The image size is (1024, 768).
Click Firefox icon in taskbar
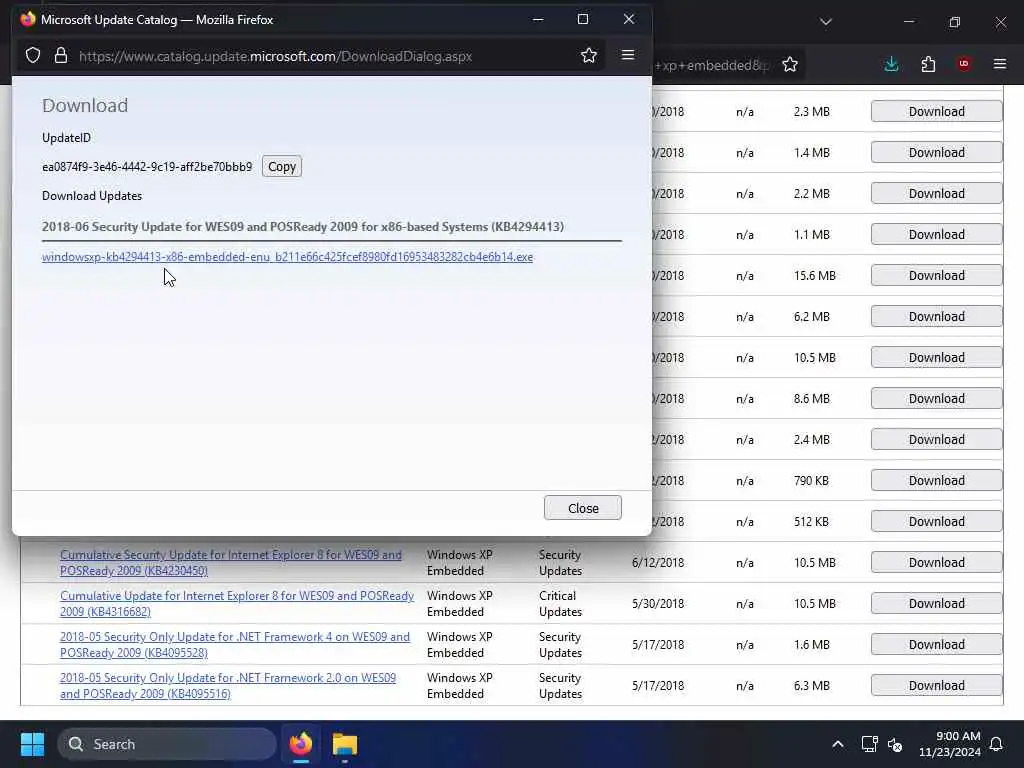[300, 744]
